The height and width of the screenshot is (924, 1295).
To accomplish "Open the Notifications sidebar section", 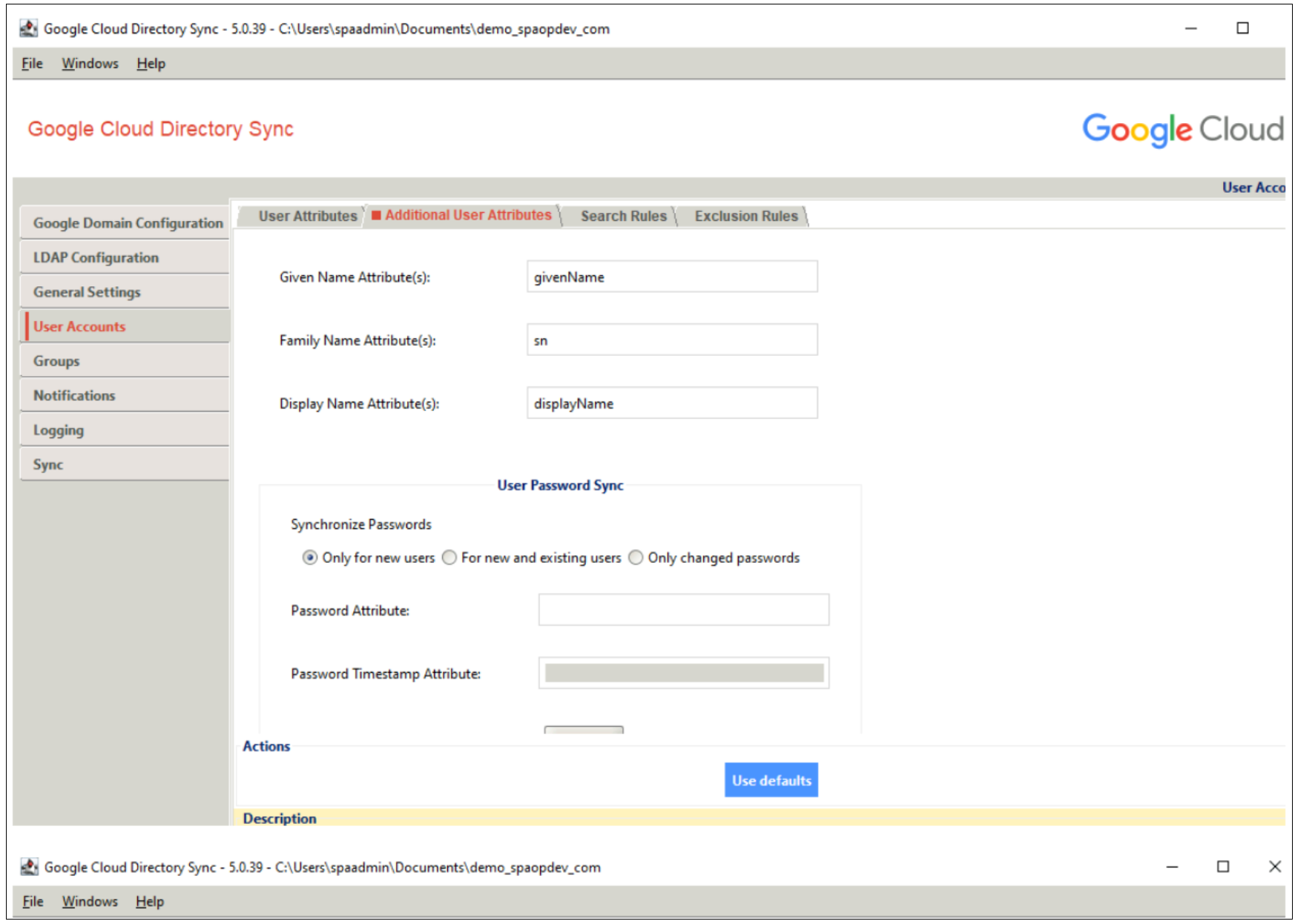I will click(74, 395).
